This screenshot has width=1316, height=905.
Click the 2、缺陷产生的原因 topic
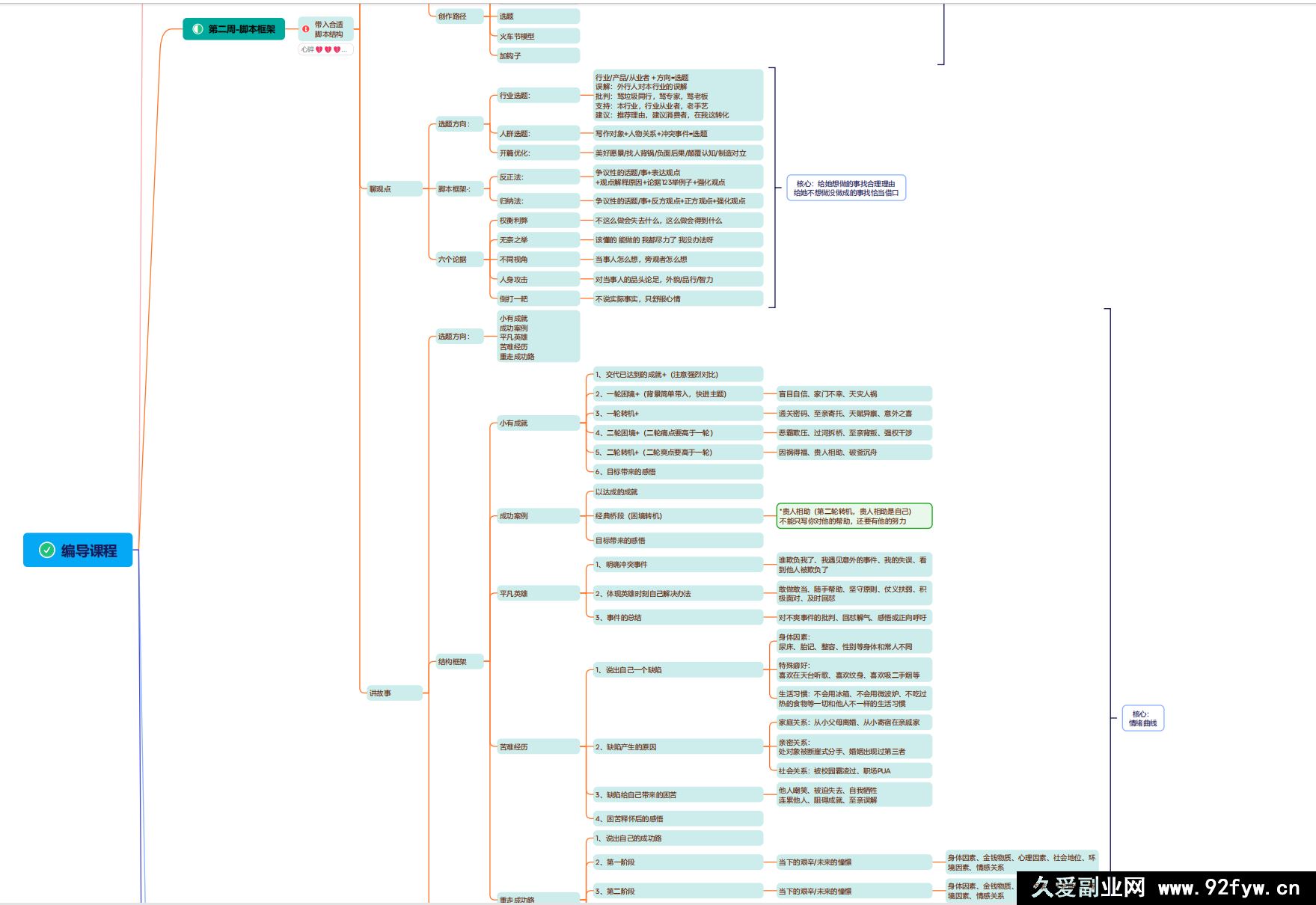(632, 747)
